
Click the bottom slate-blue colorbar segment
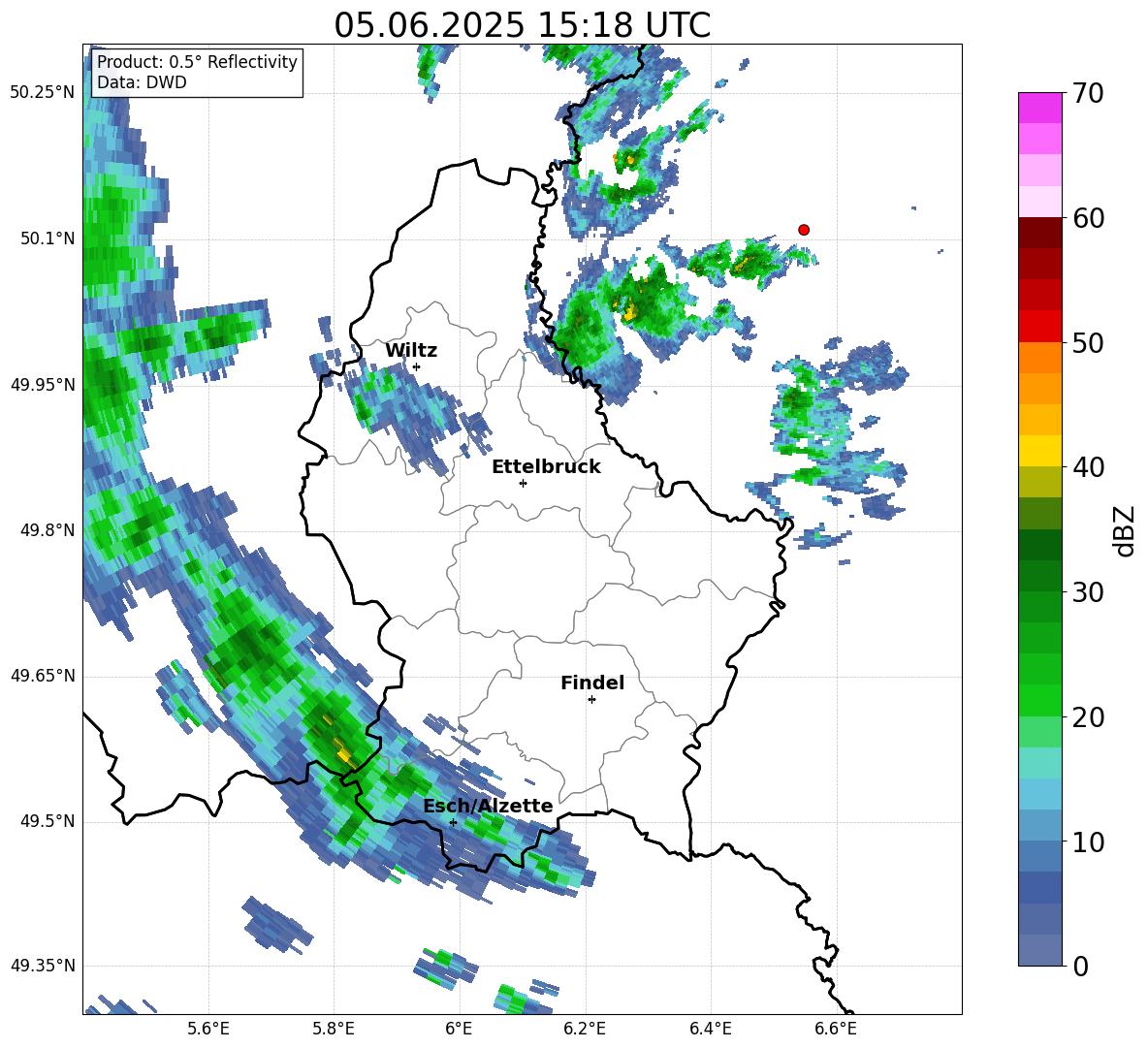[x=1039, y=950]
